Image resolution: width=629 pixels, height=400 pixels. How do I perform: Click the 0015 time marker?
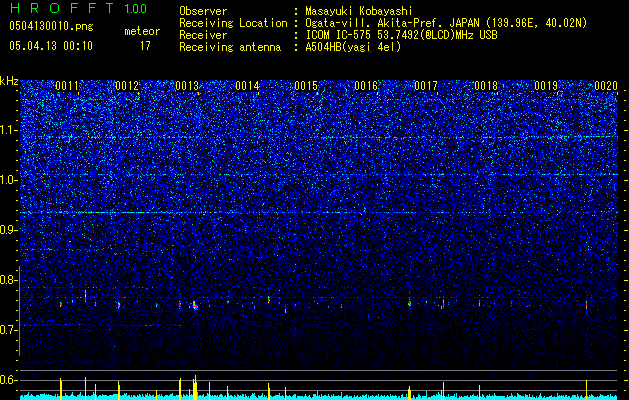tap(306, 86)
